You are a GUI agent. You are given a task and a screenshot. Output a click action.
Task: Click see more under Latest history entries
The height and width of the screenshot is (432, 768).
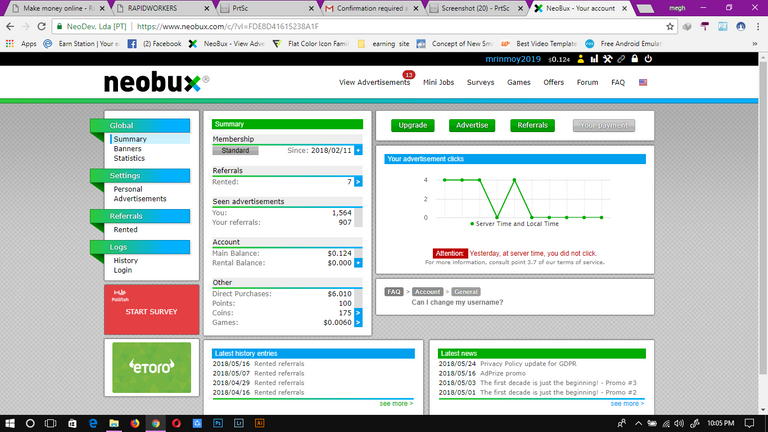396,404
